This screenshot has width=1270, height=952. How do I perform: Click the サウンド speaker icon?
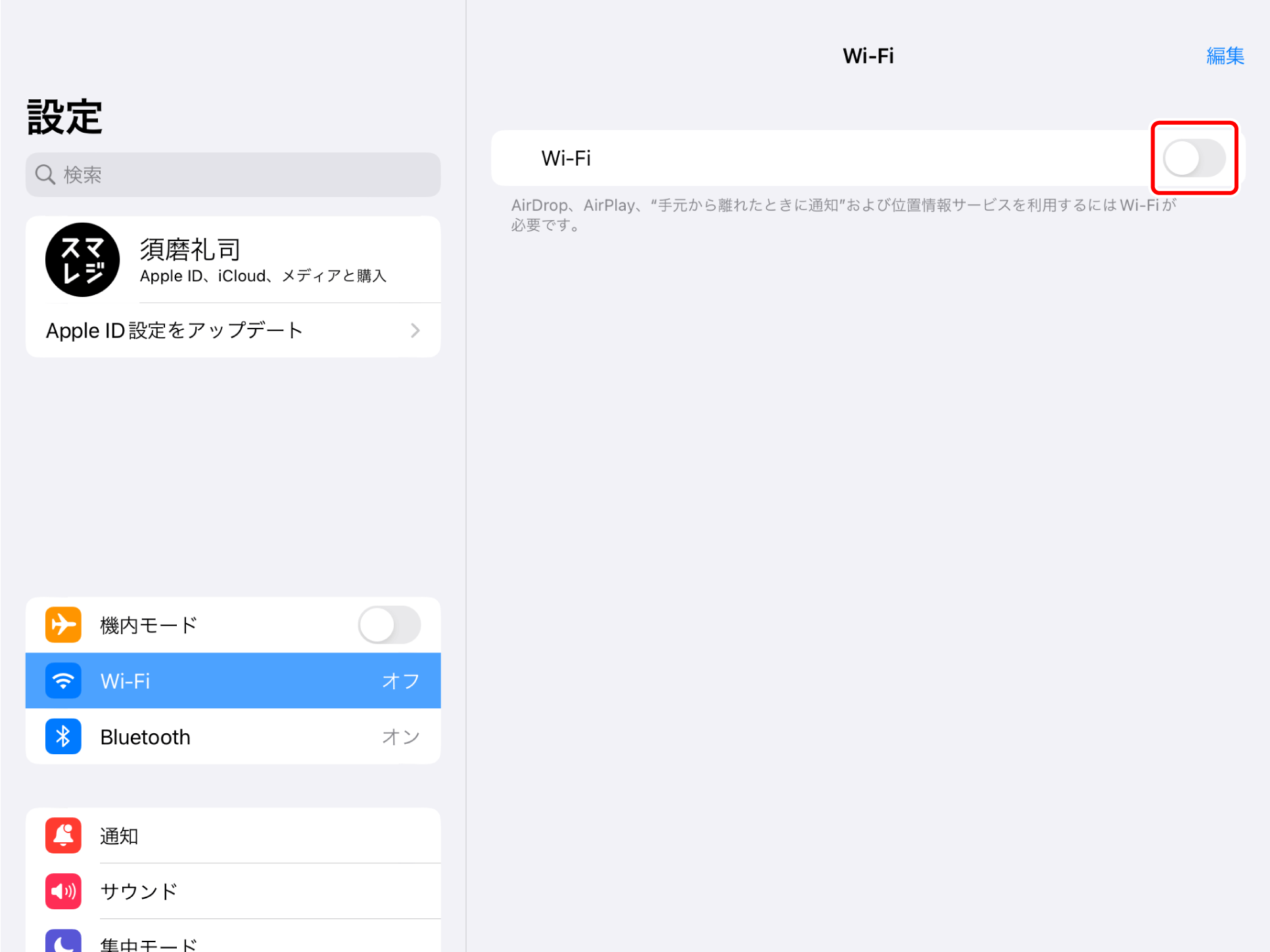click(x=63, y=892)
